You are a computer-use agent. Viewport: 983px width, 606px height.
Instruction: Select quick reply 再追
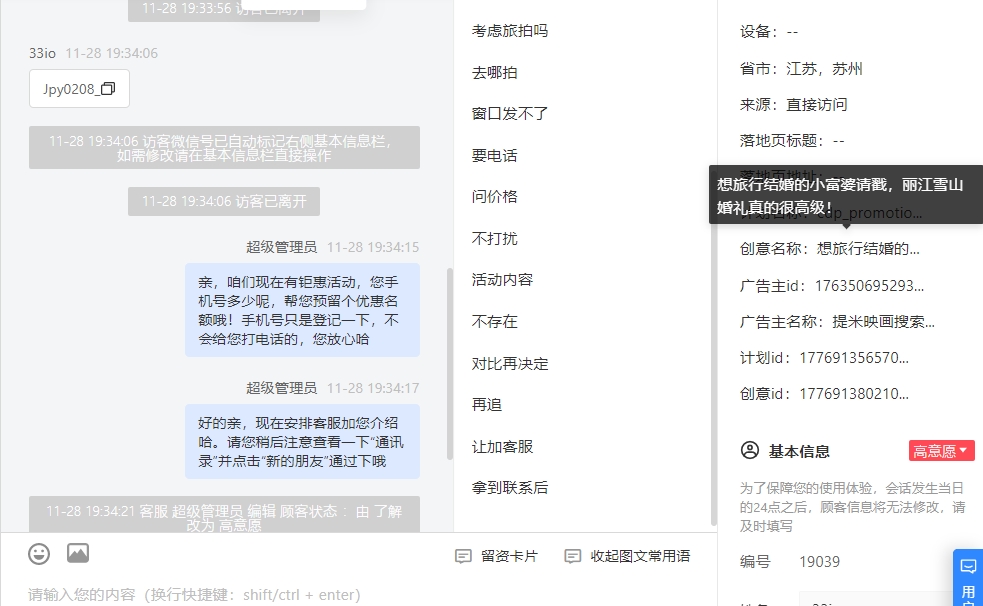486,405
